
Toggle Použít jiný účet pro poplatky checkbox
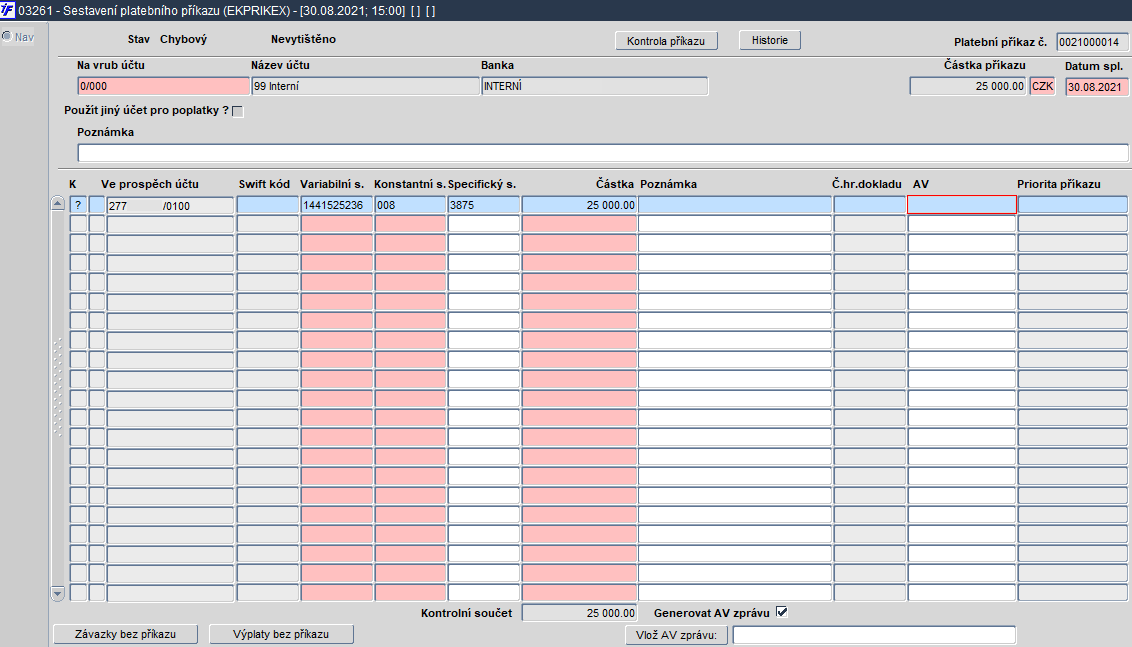point(238,111)
